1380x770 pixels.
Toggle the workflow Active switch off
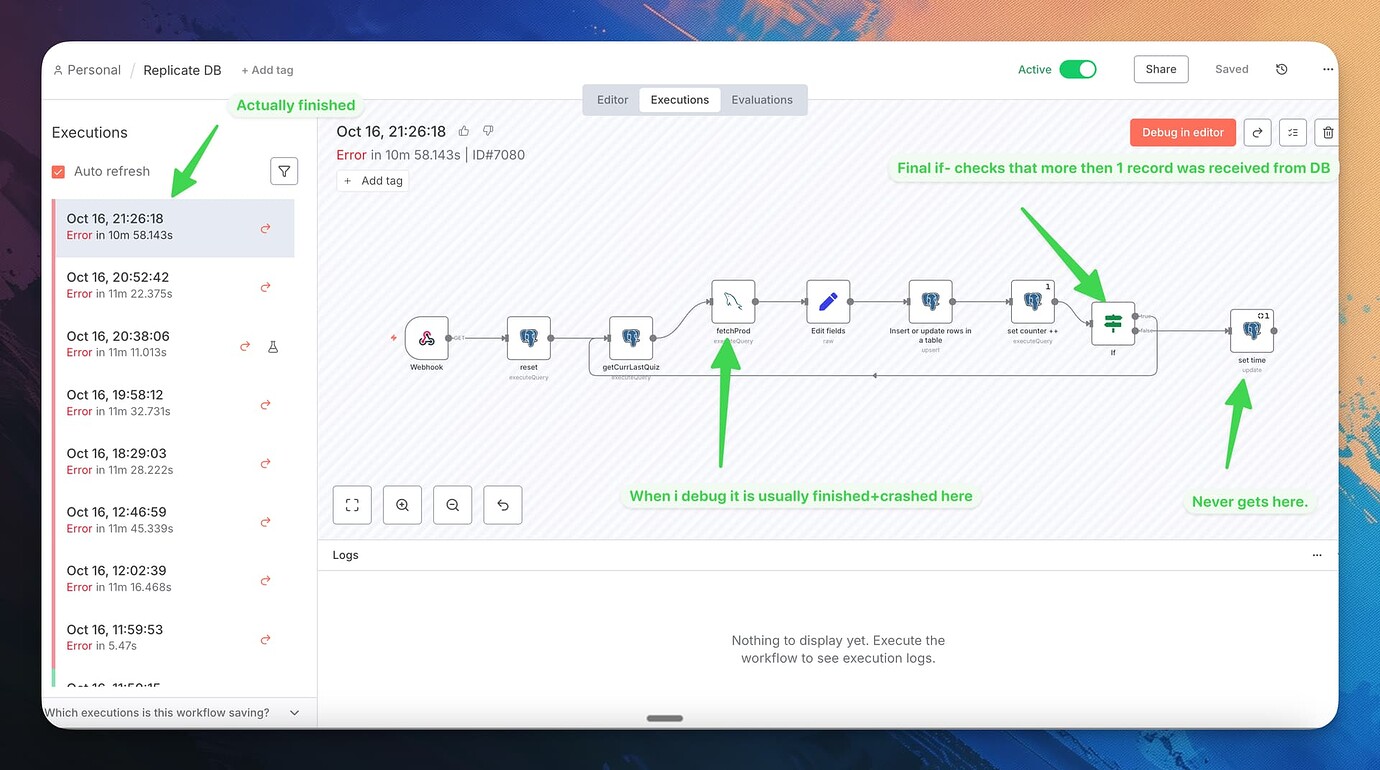pos(1078,69)
